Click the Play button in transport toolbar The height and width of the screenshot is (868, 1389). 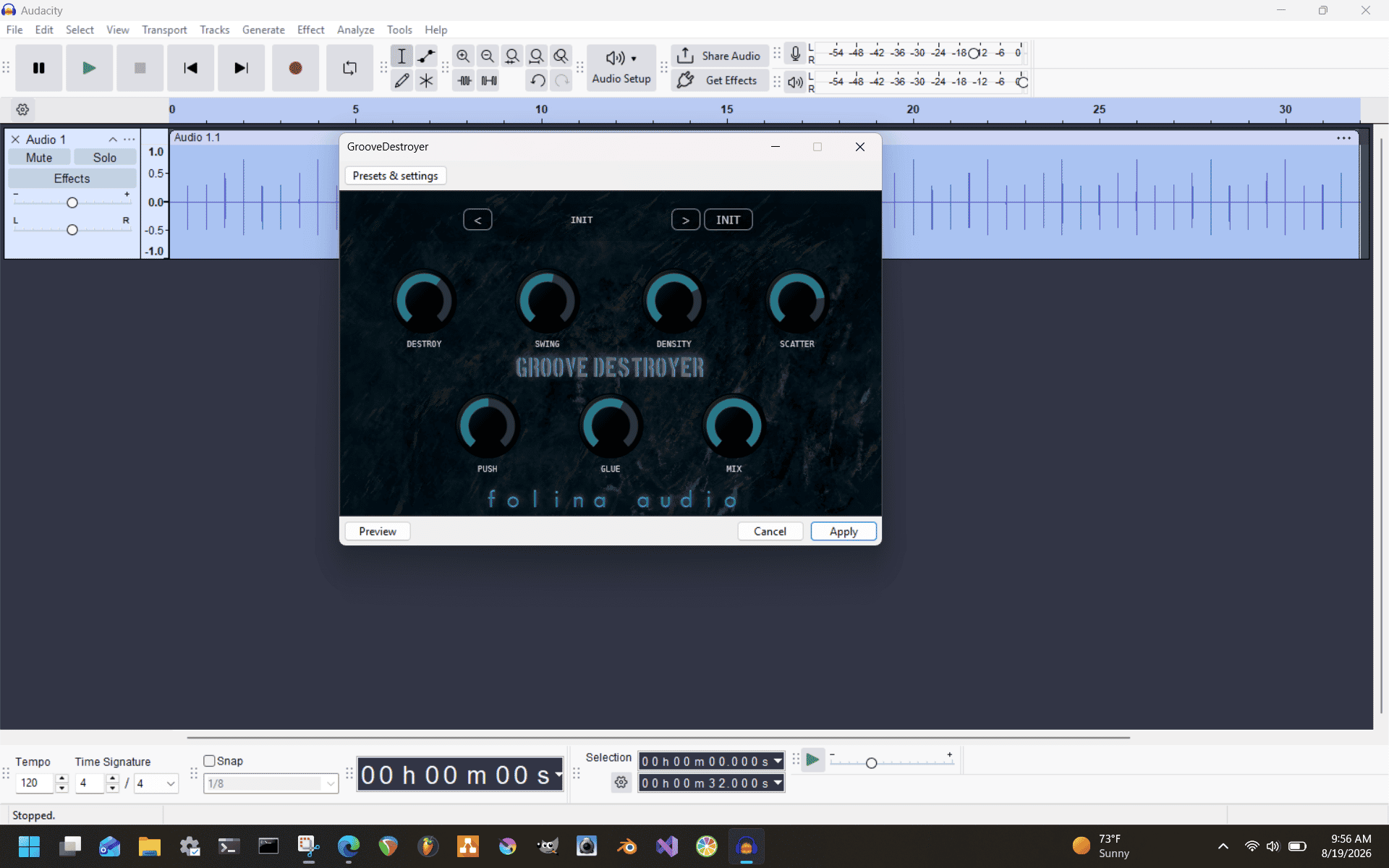coord(89,68)
